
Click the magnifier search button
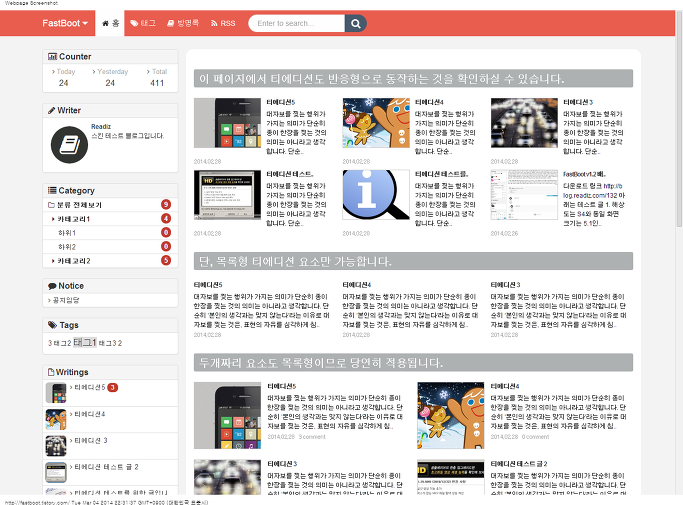(x=355, y=23)
